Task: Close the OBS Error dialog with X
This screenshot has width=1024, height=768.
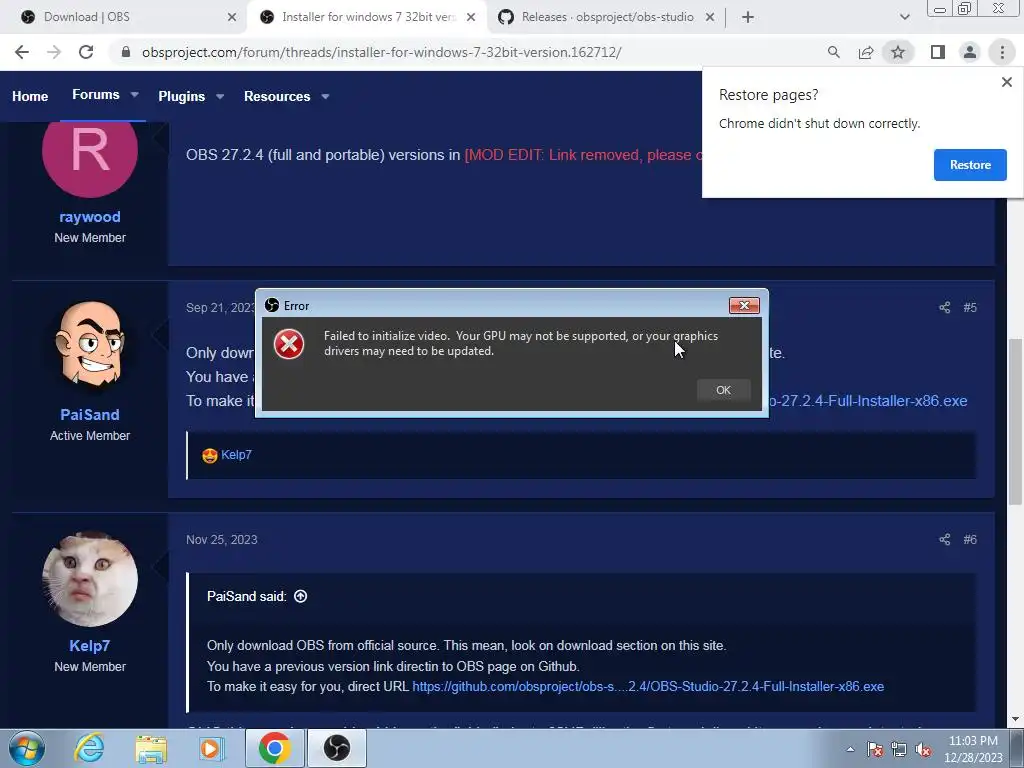Action: 744,306
